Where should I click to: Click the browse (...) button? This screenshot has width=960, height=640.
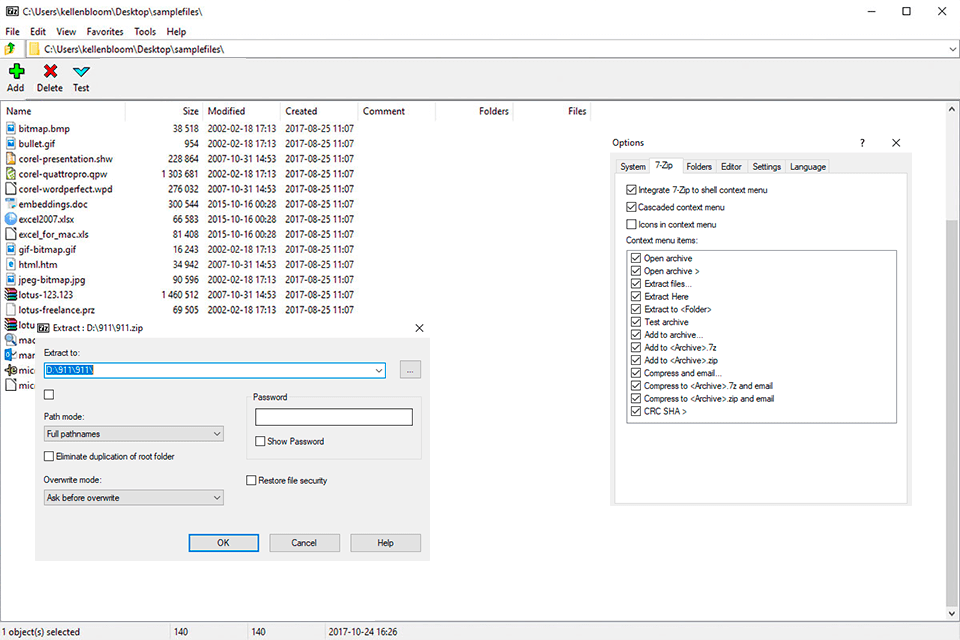tap(409, 370)
